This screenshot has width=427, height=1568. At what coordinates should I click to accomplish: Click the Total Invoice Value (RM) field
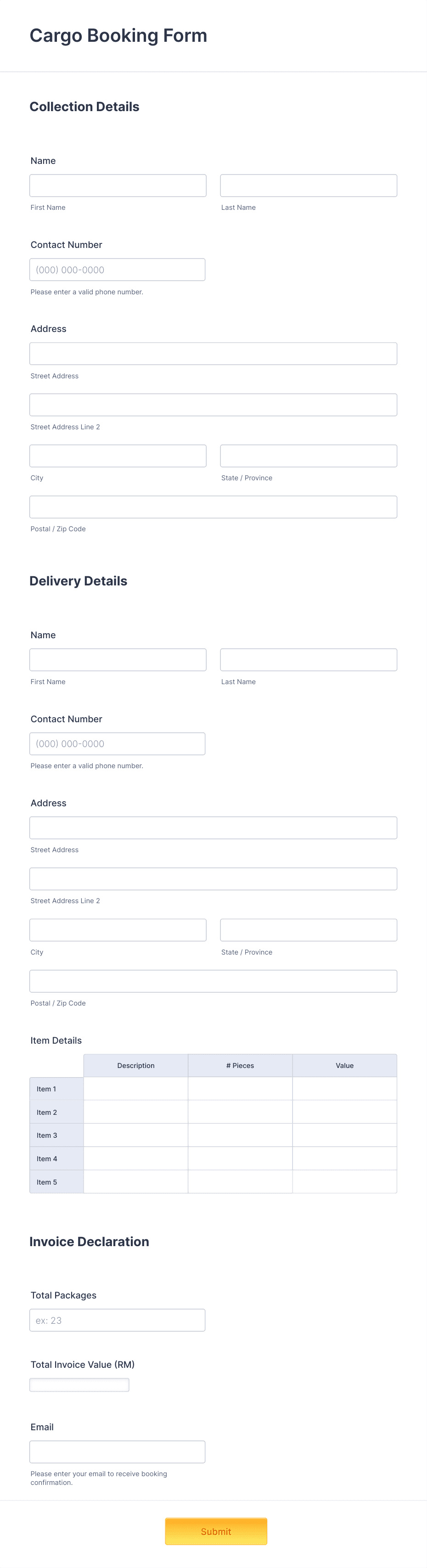[x=79, y=1385]
